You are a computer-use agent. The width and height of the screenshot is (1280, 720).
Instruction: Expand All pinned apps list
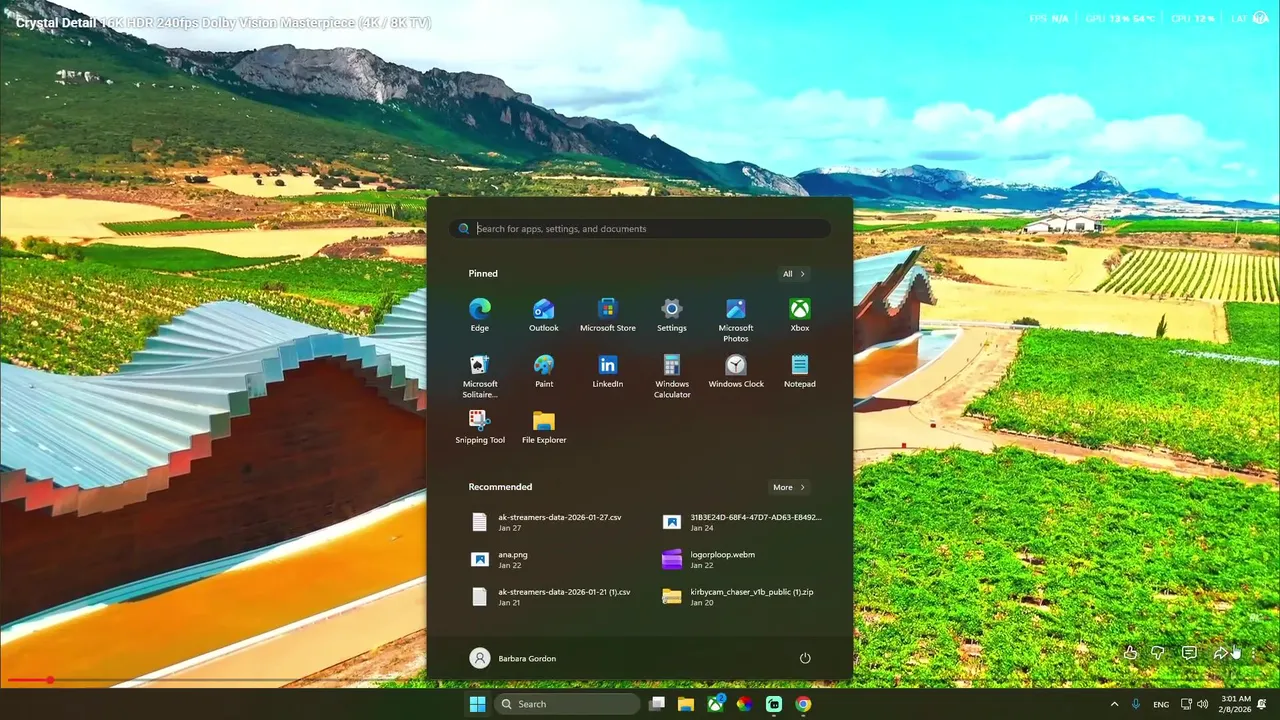pyautogui.click(x=794, y=274)
